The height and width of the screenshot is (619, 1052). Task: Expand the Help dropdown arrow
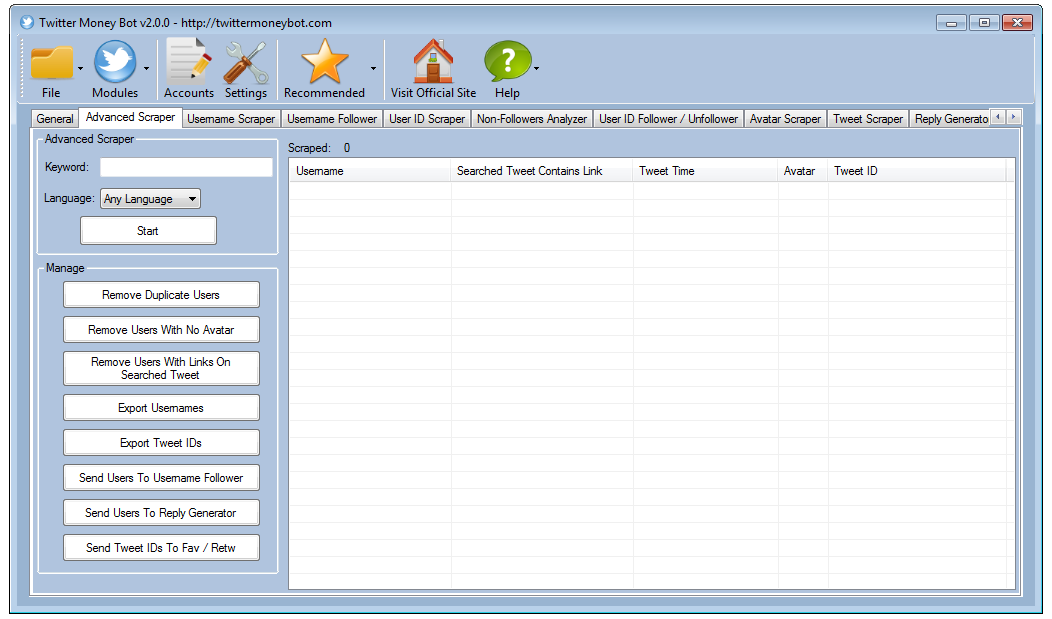click(536, 68)
